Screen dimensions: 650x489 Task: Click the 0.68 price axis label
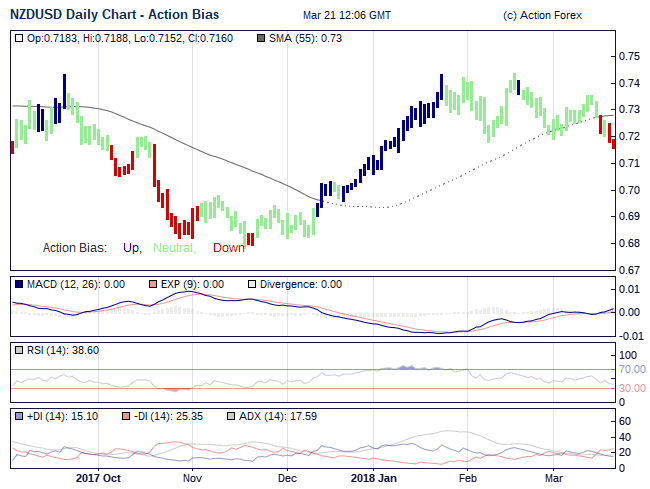[629, 243]
